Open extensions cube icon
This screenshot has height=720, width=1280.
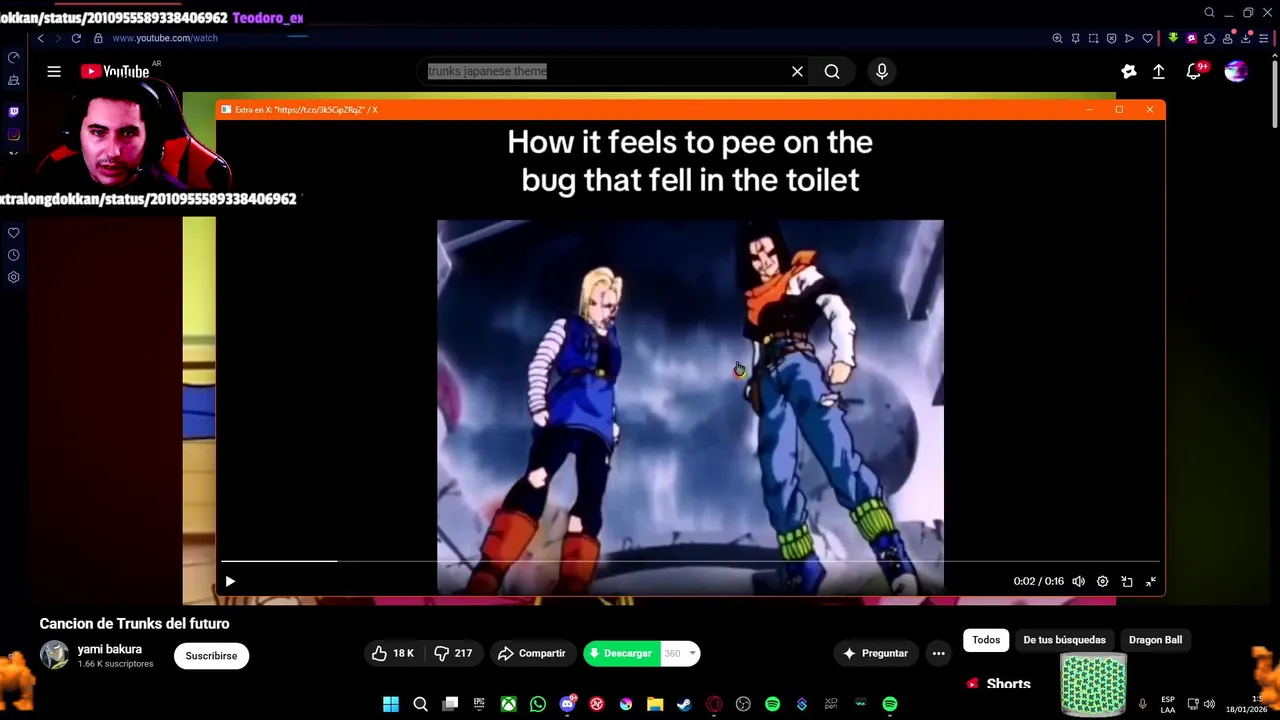[1209, 38]
